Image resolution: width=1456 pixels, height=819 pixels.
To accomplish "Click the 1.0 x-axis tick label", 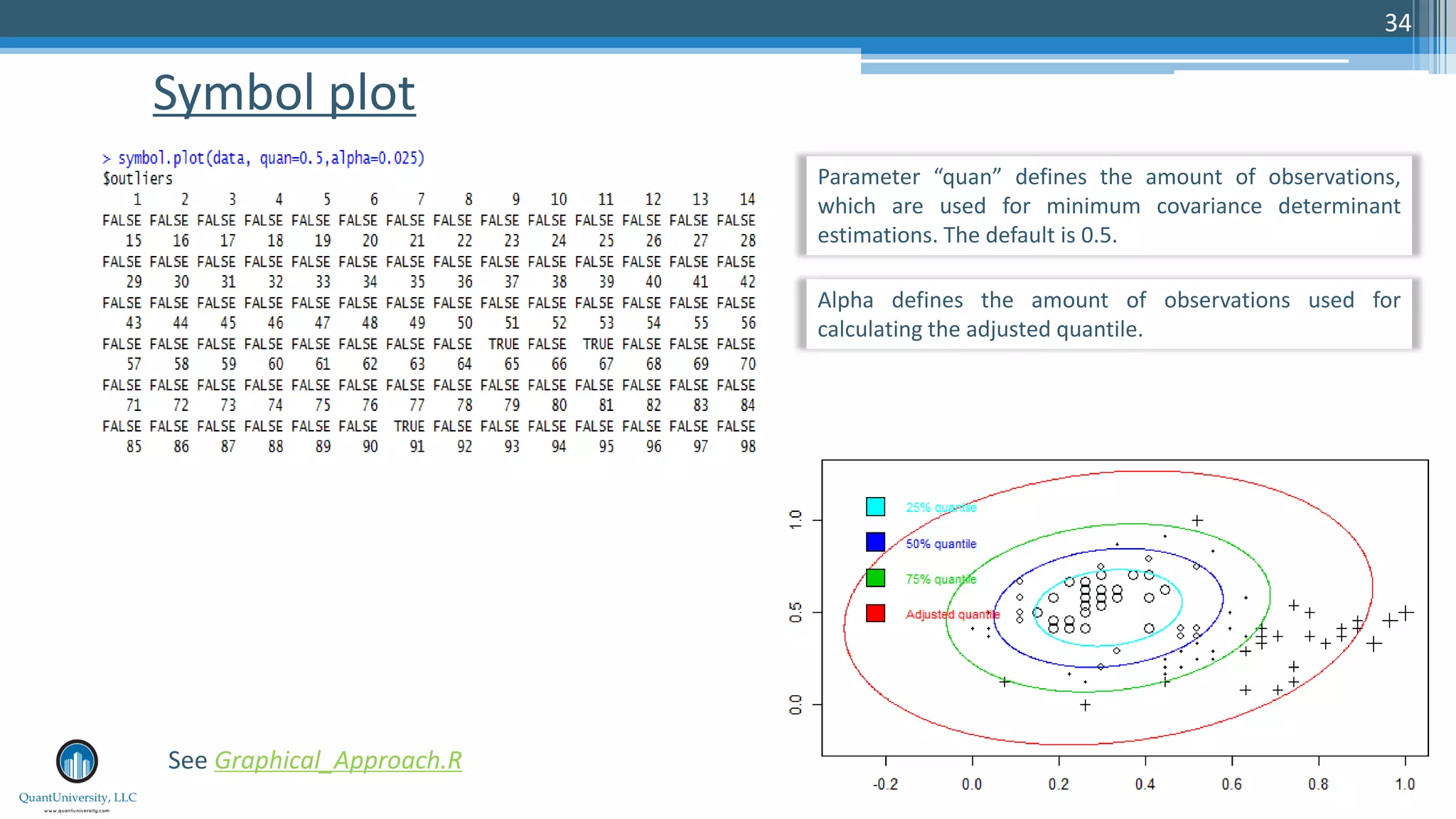I will click(1405, 784).
